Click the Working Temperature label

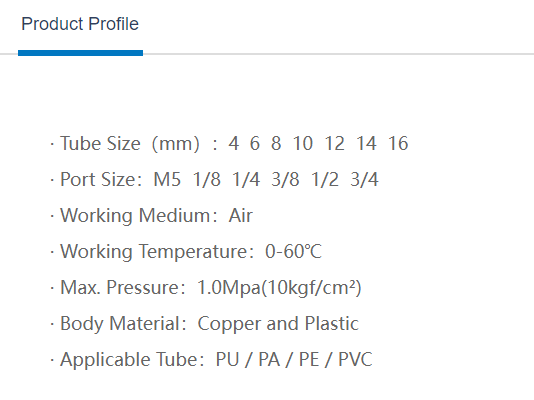coord(157,252)
